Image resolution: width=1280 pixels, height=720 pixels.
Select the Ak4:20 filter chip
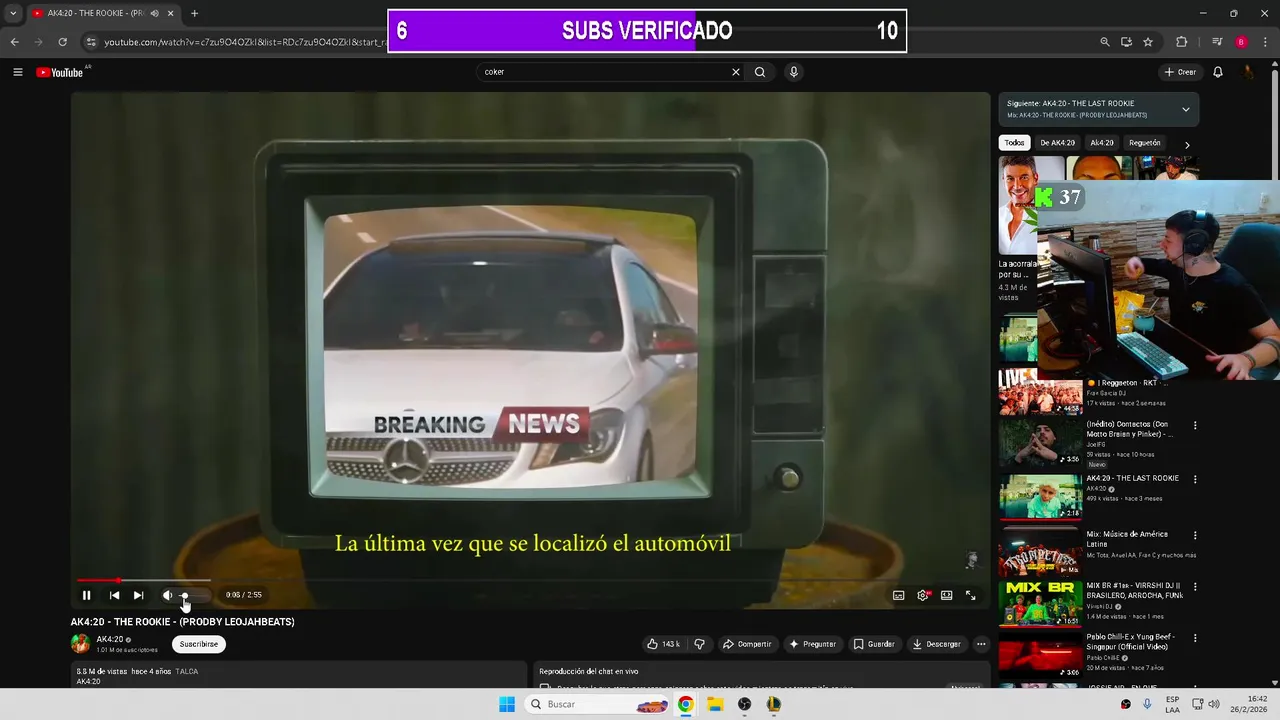click(1102, 143)
